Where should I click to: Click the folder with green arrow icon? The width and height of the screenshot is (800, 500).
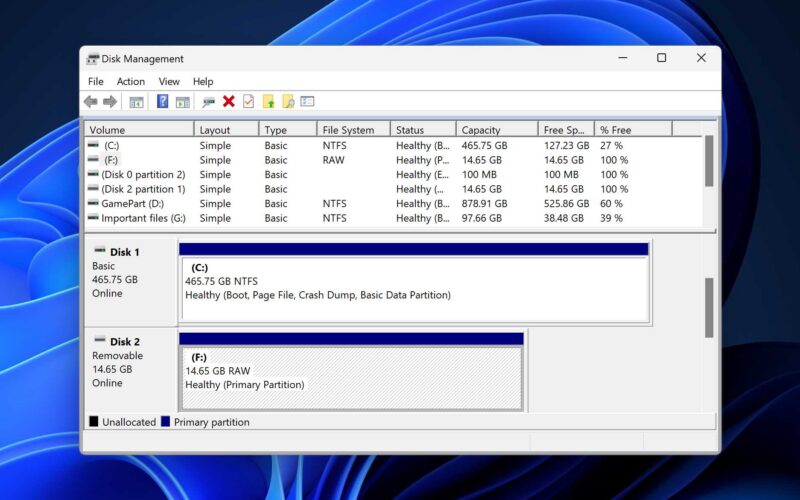pyautogui.click(x=268, y=101)
